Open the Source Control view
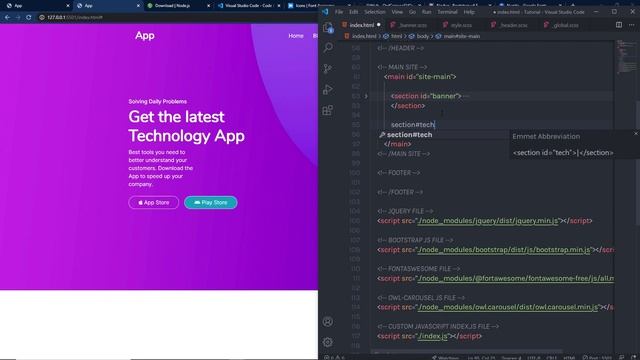The height and width of the screenshot is (360, 640). click(328, 69)
